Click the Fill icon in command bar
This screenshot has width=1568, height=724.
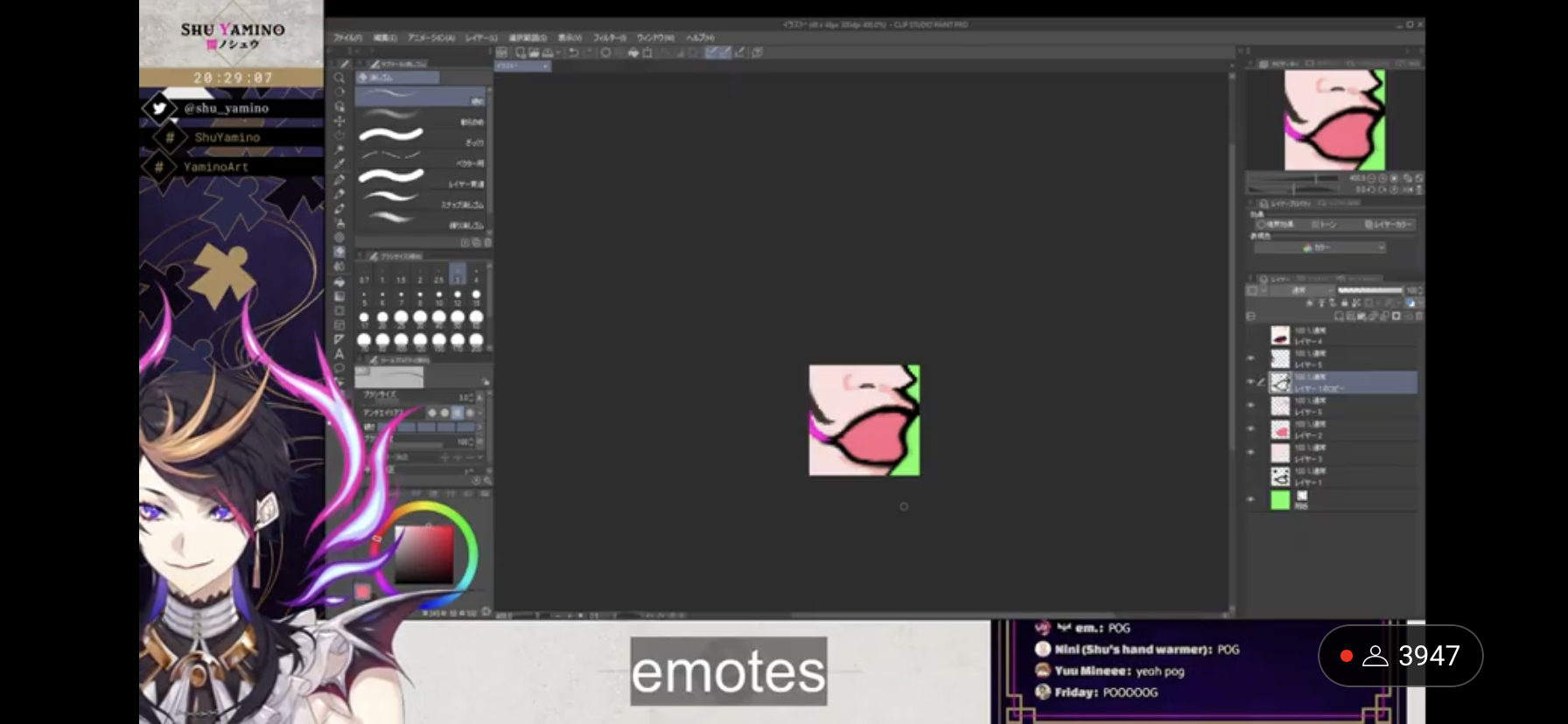tap(633, 52)
